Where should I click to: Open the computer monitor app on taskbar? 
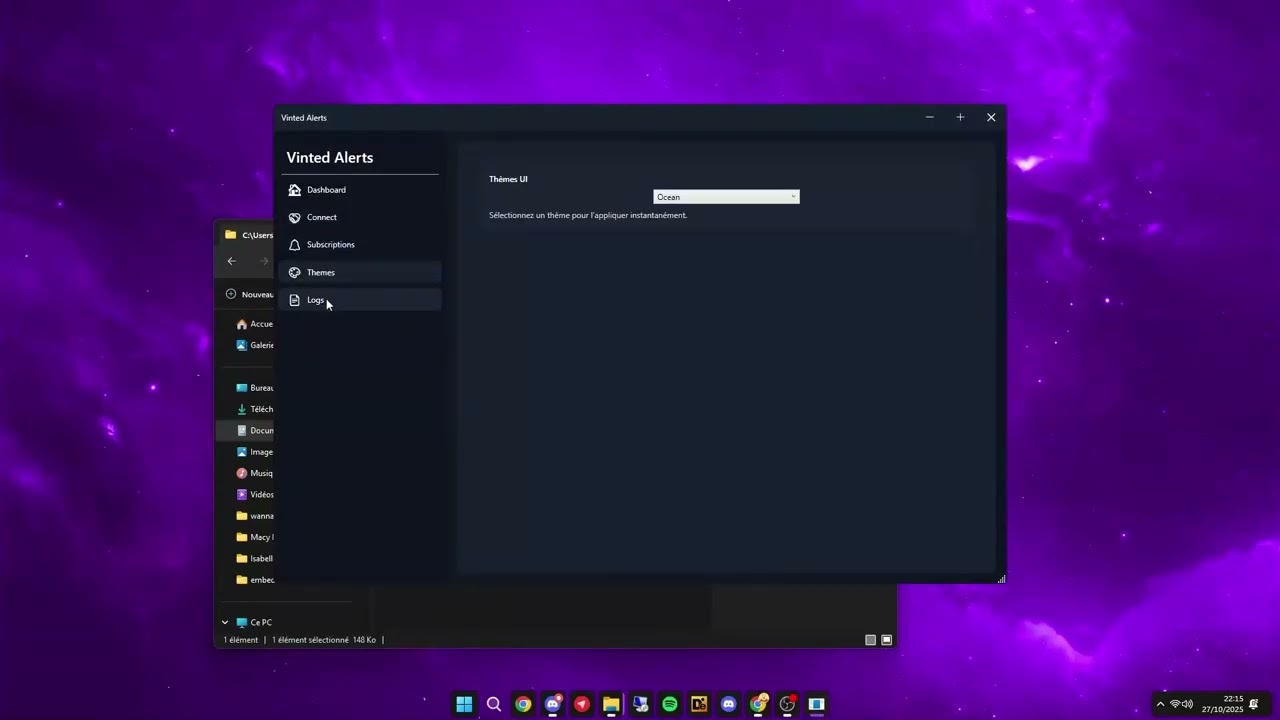point(641,704)
